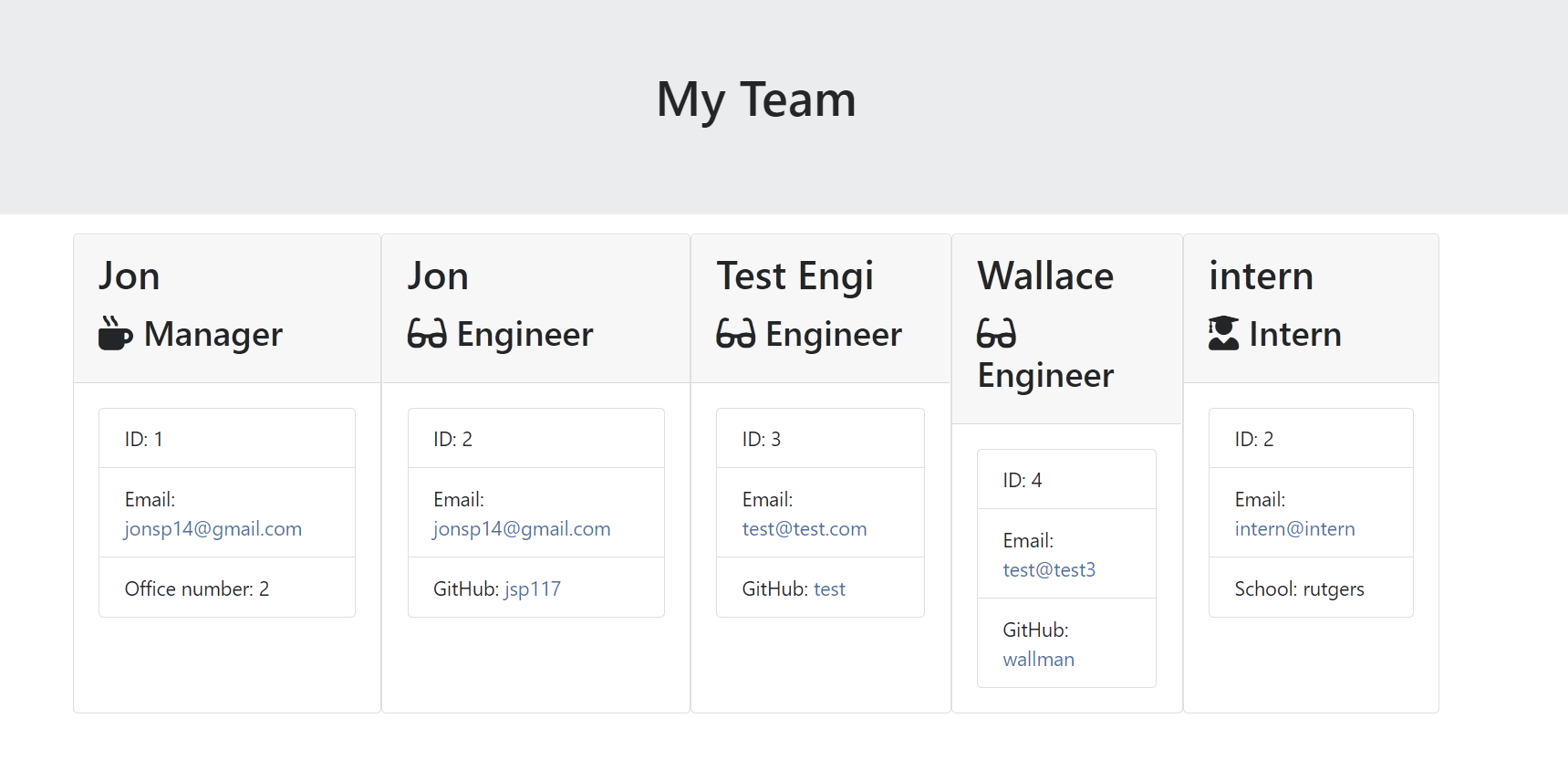
Task: Click the ID: 1 row
Action: (227, 439)
